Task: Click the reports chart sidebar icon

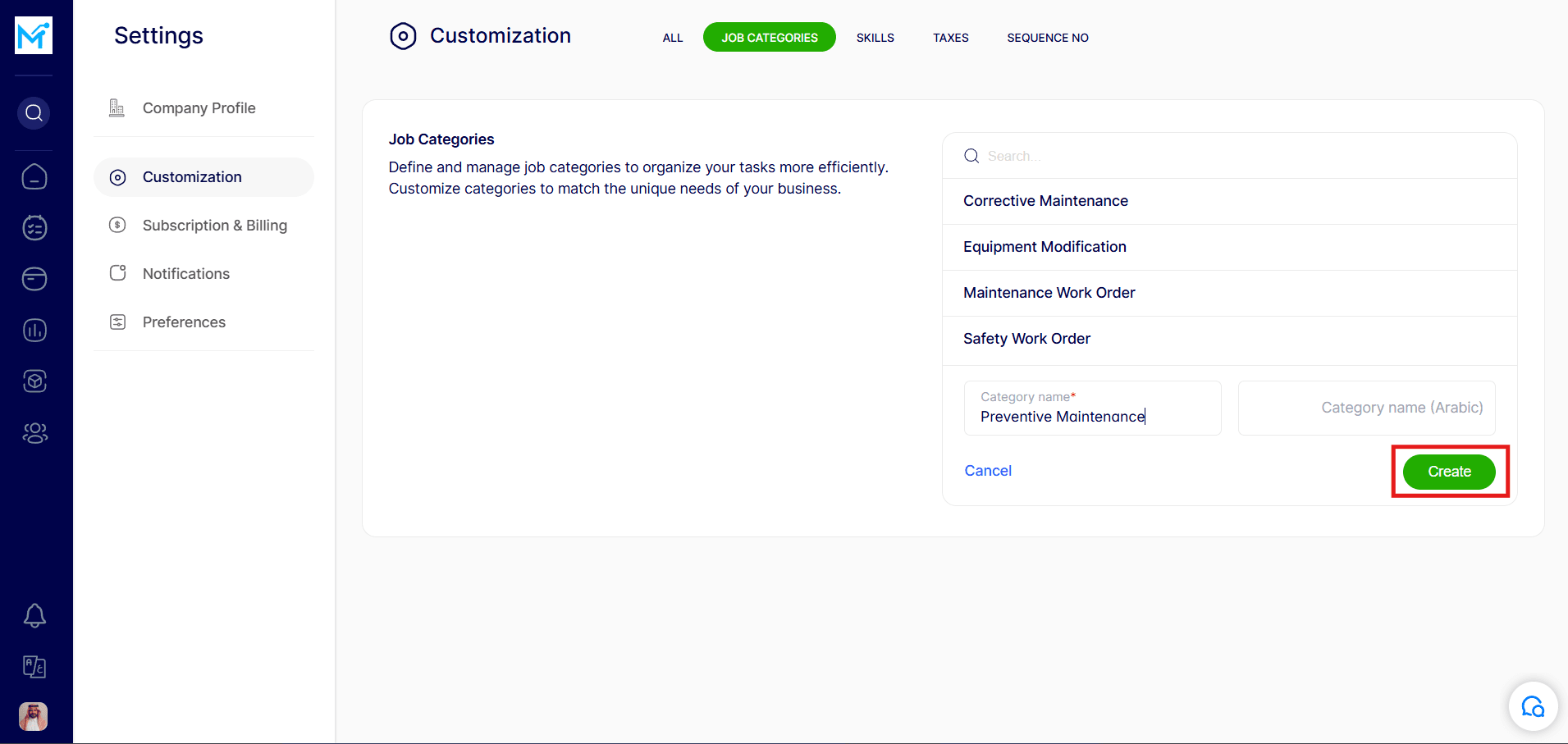Action: [34, 331]
